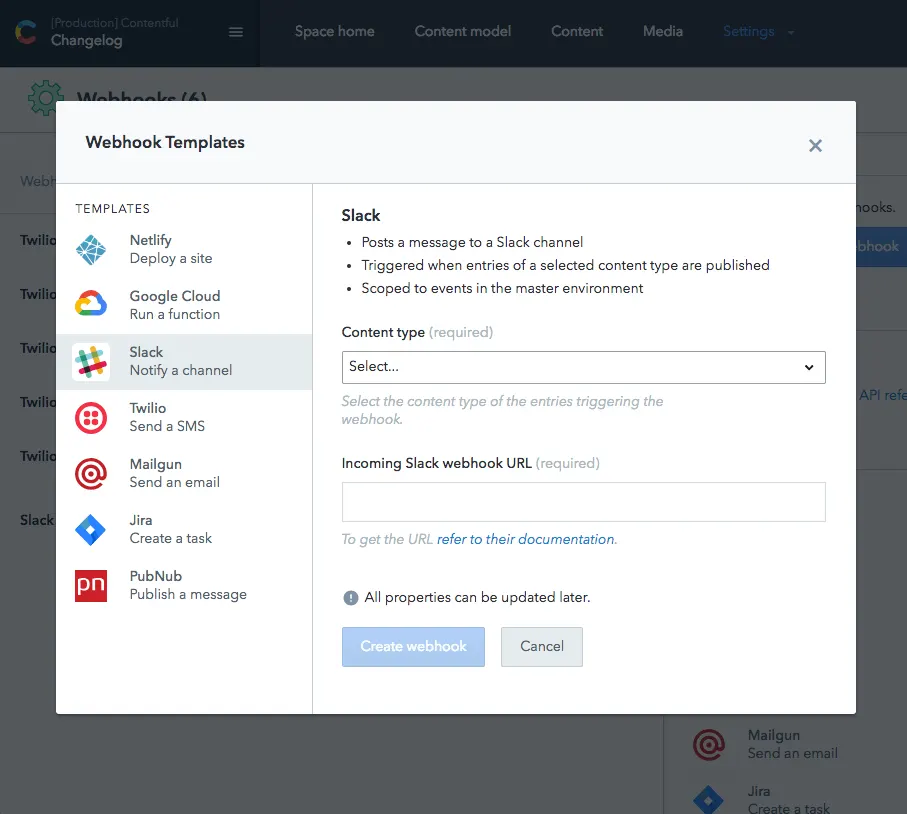Open the Content type Select dropdown
907x814 pixels.
583,367
